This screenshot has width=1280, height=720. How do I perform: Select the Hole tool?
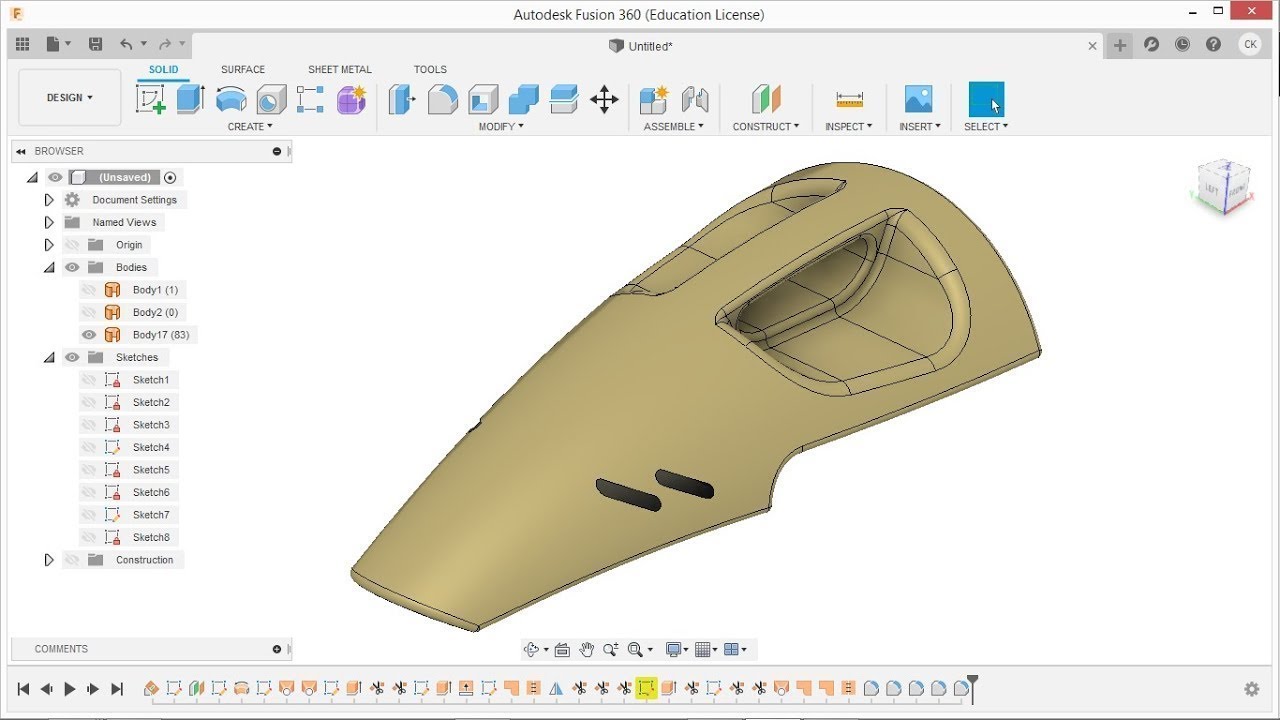click(271, 99)
